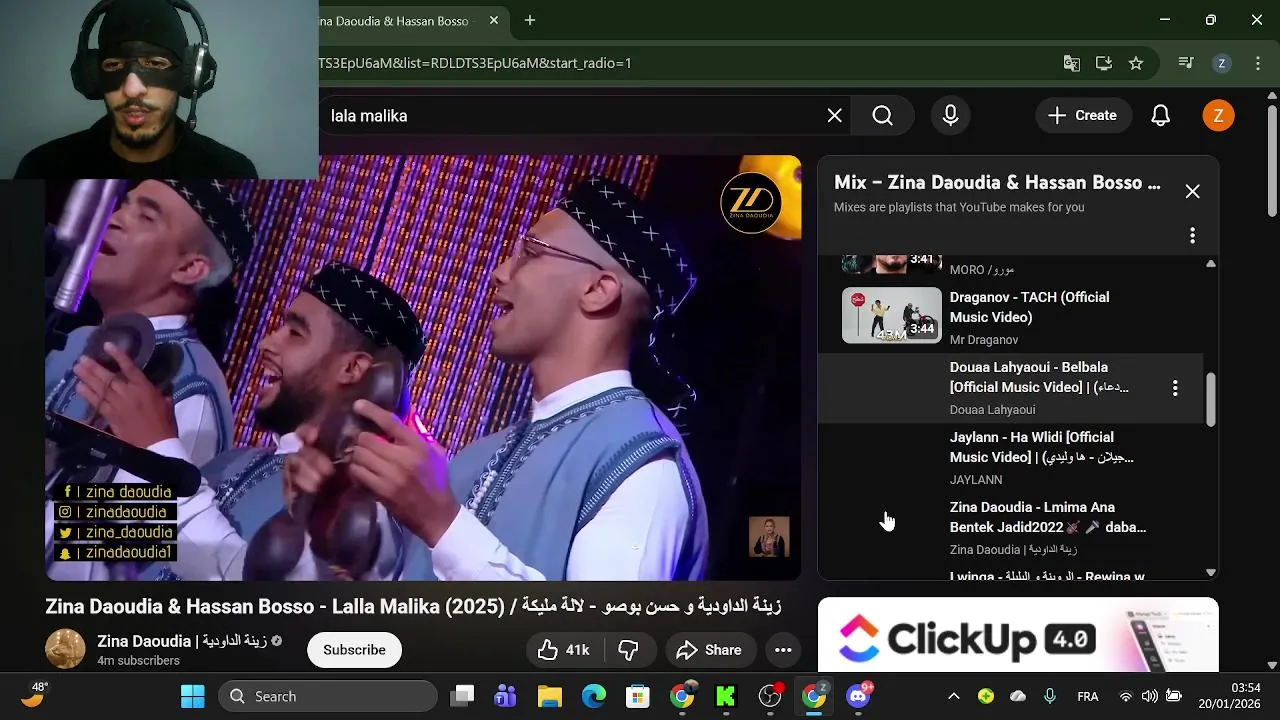This screenshot has height=720, width=1280.
Task: Like the video showing 41k likes
Action: pos(563,650)
